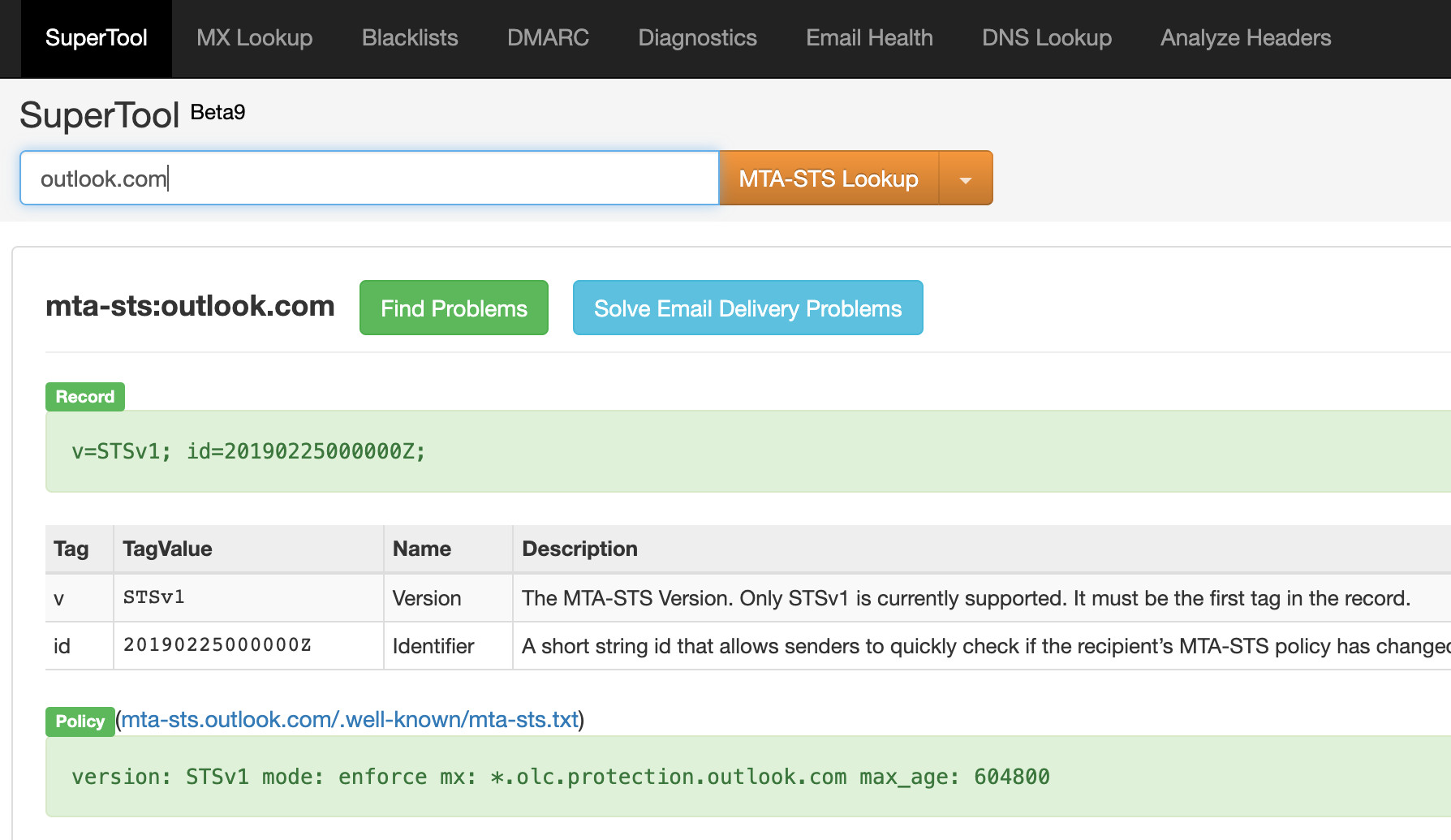The width and height of the screenshot is (1451, 840).
Task: Open the SuperTool tab
Action: 96,38
